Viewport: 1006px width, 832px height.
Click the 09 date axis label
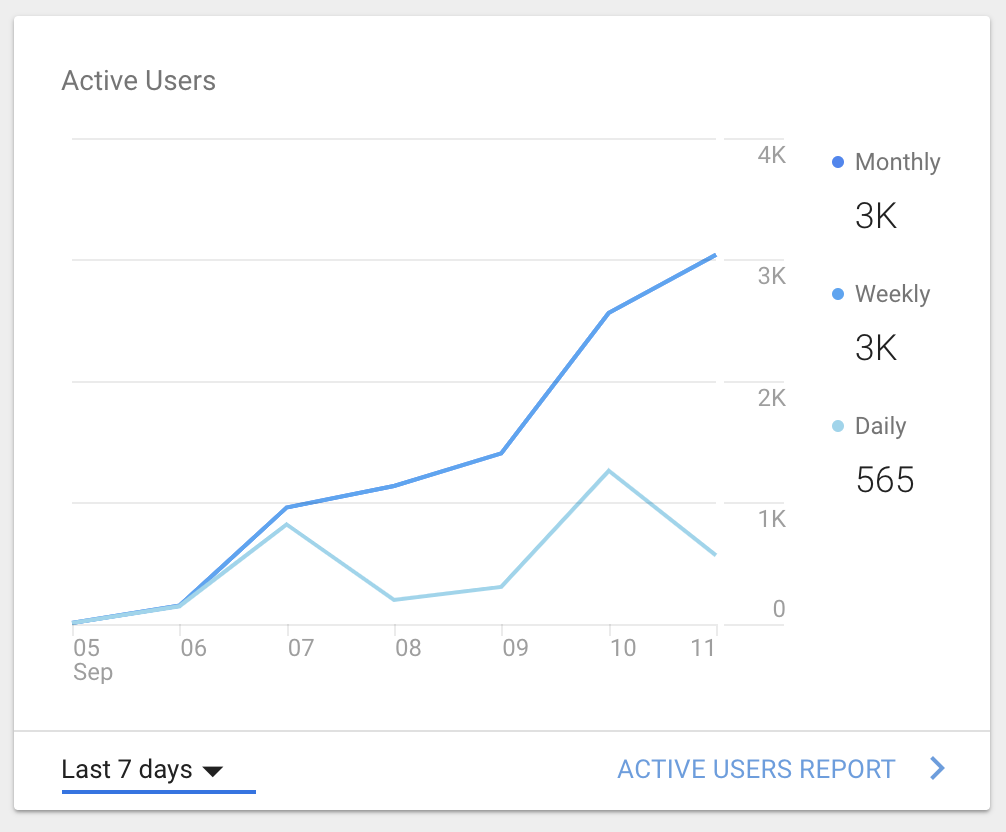[x=515, y=648]
